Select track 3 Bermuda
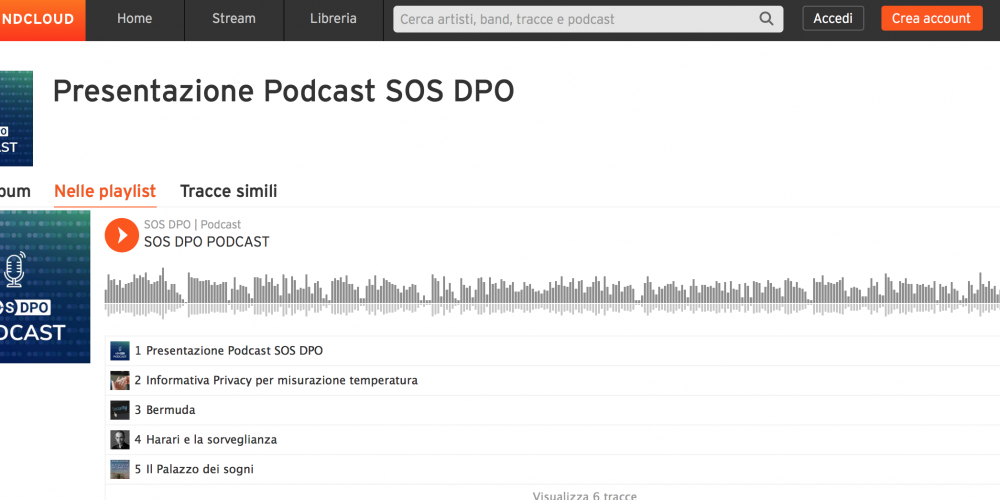 (552, 410)
